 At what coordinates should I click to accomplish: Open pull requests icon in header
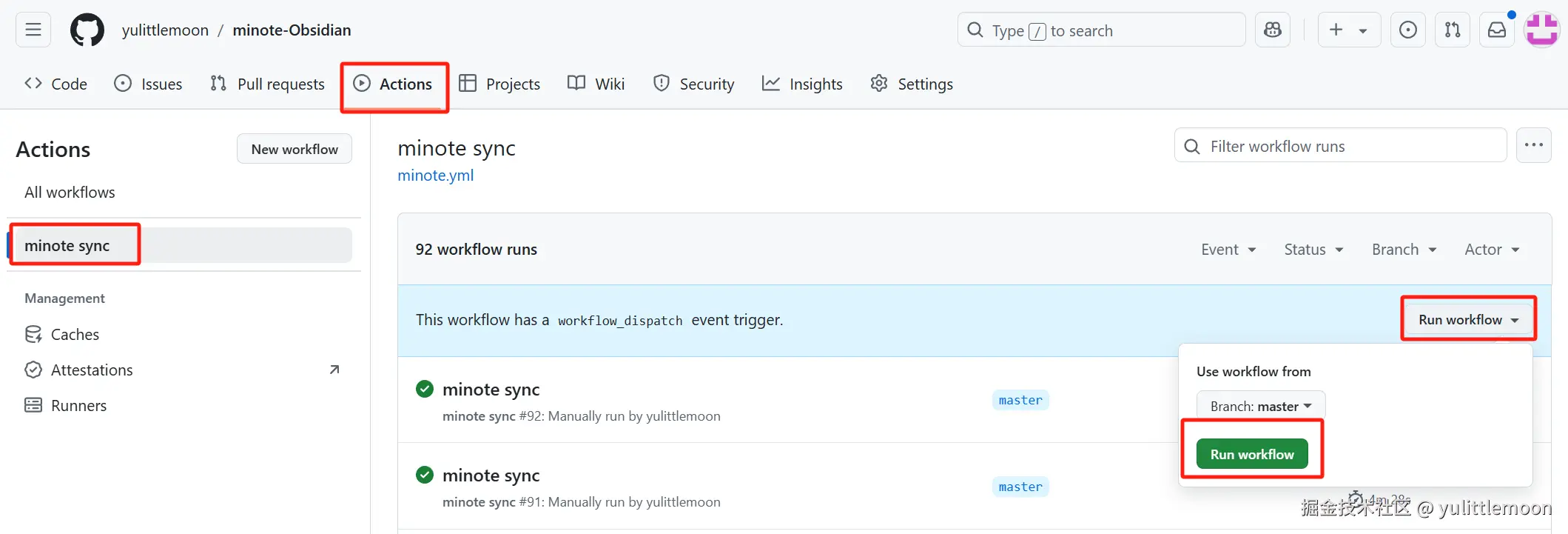(1453, 30)
